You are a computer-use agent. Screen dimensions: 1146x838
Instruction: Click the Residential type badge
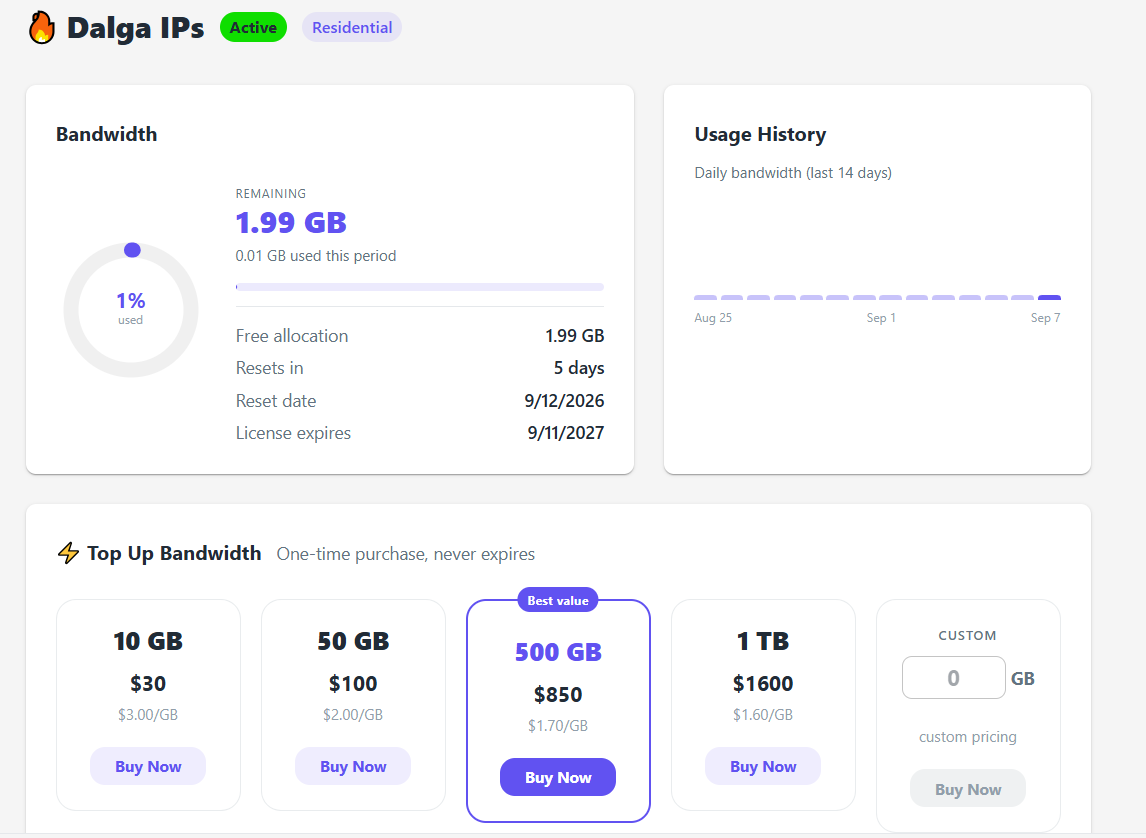click(352, 27)
